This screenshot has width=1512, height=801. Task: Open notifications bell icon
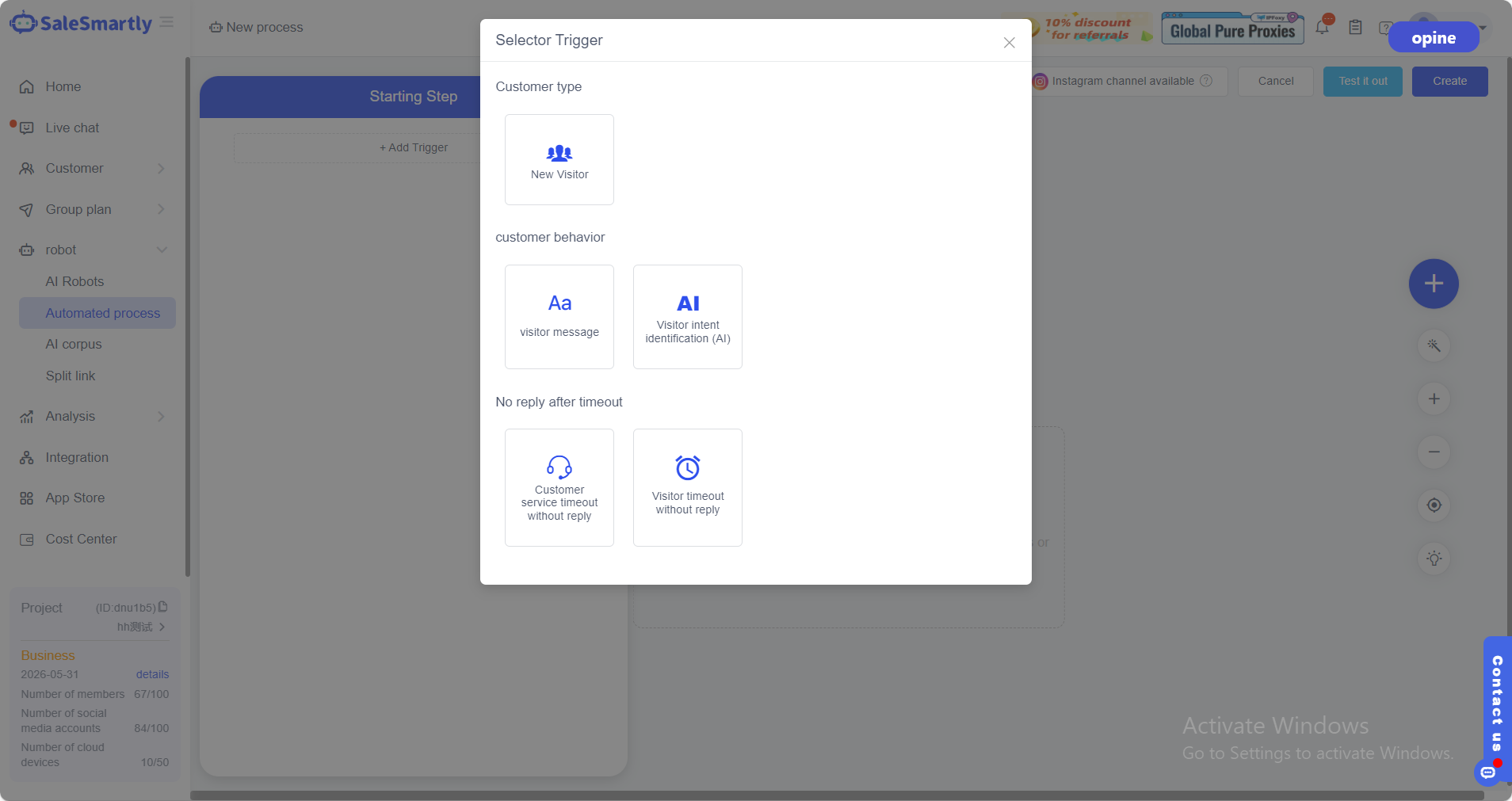pos(1323,27)
